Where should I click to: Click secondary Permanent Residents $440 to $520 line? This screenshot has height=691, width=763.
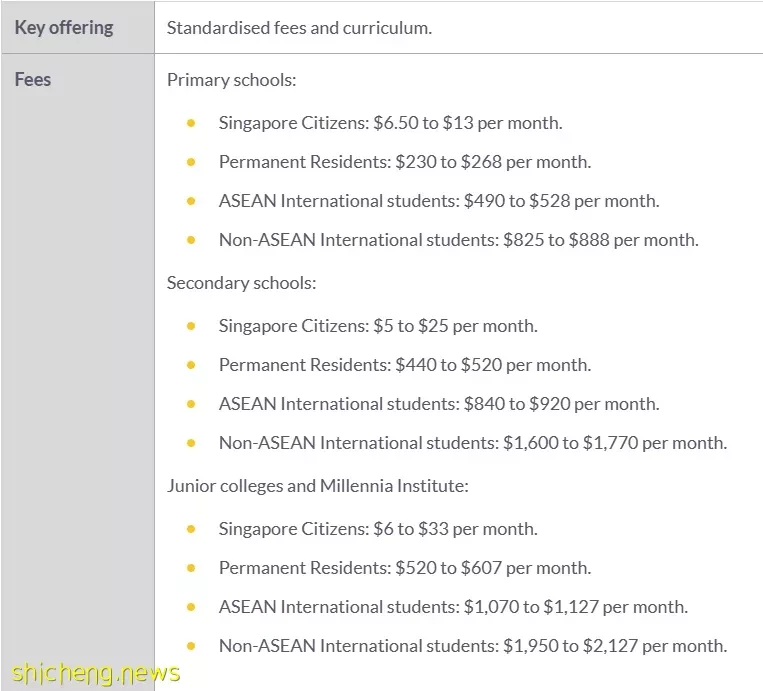point(405,365)
